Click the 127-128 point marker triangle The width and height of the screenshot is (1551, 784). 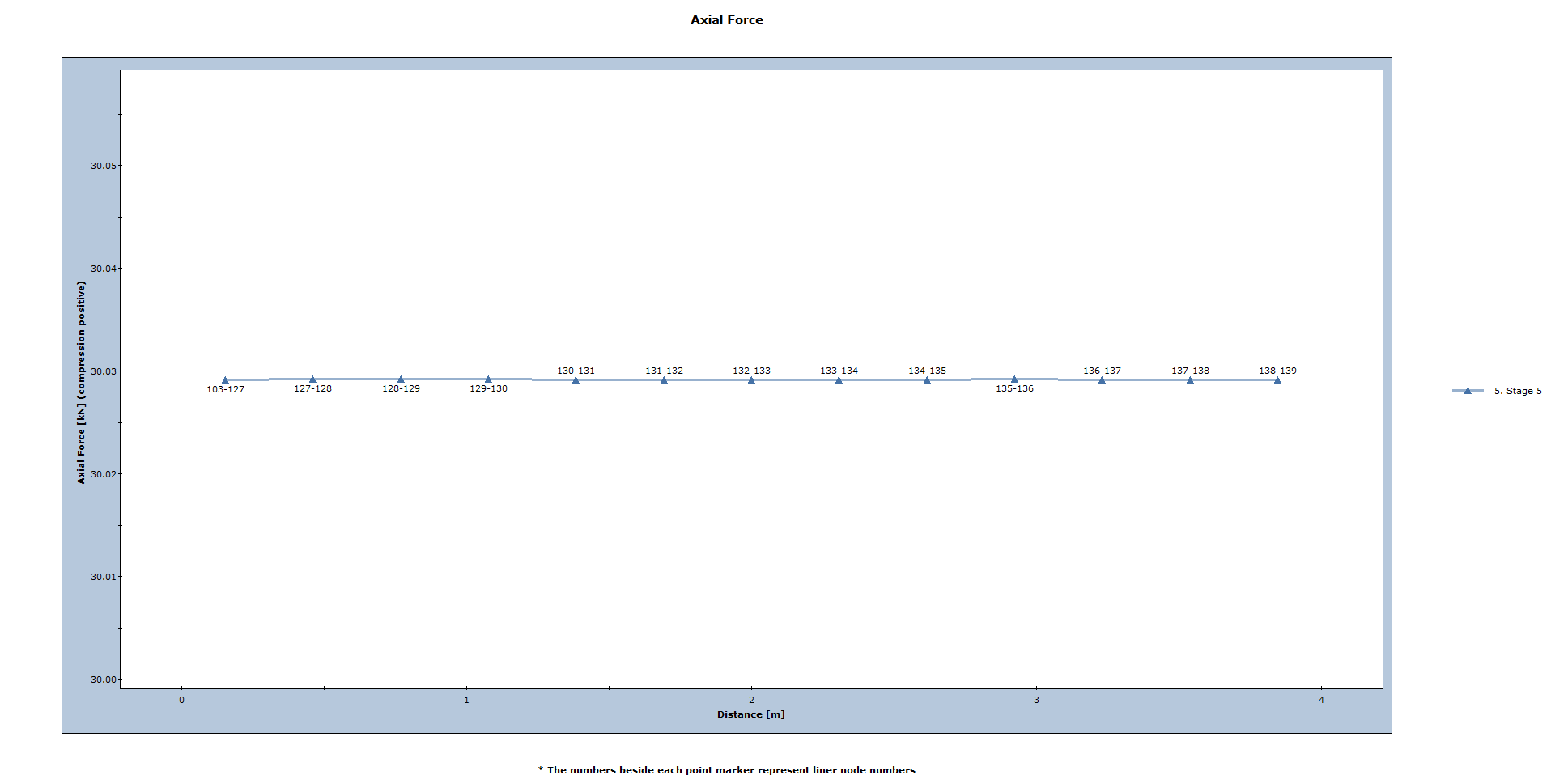pos(314,379)
